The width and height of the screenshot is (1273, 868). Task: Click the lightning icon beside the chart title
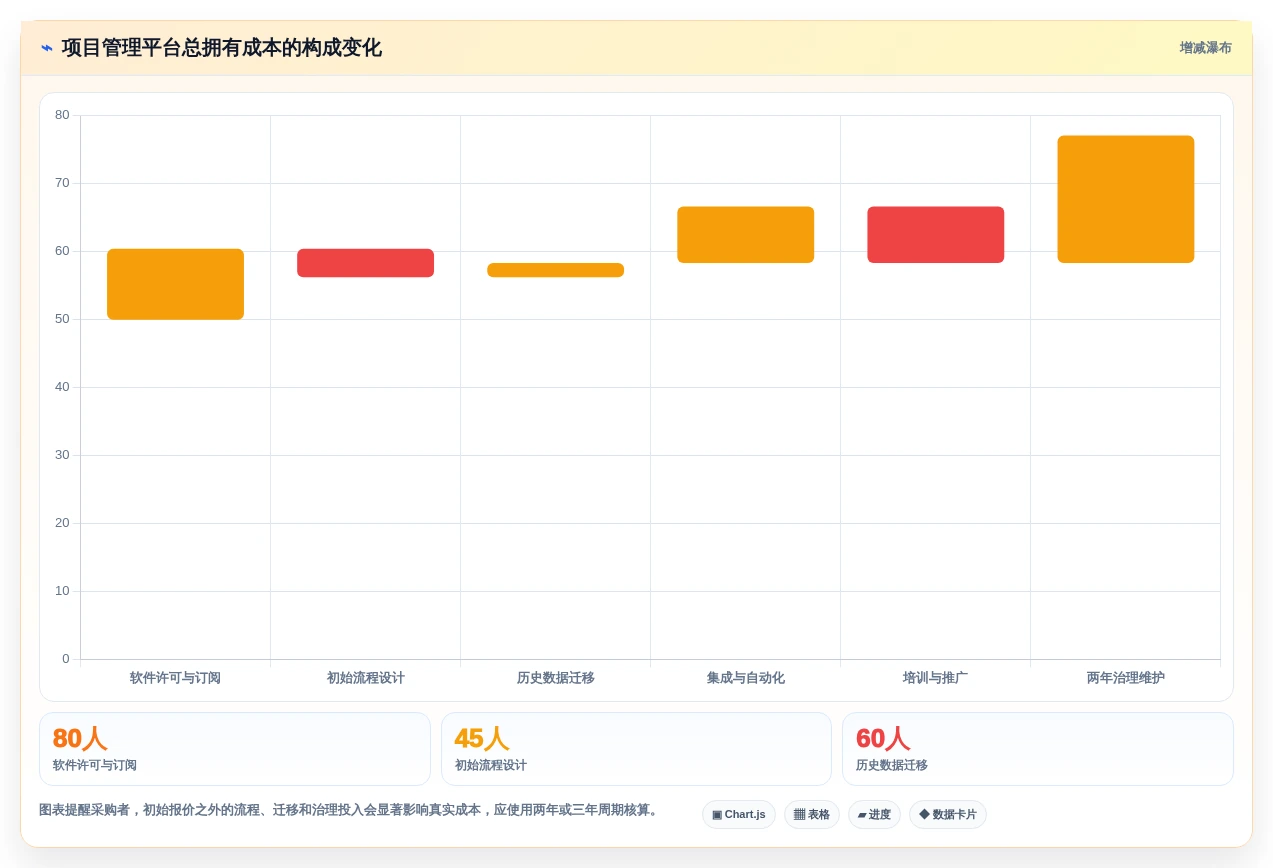point(46,48)
